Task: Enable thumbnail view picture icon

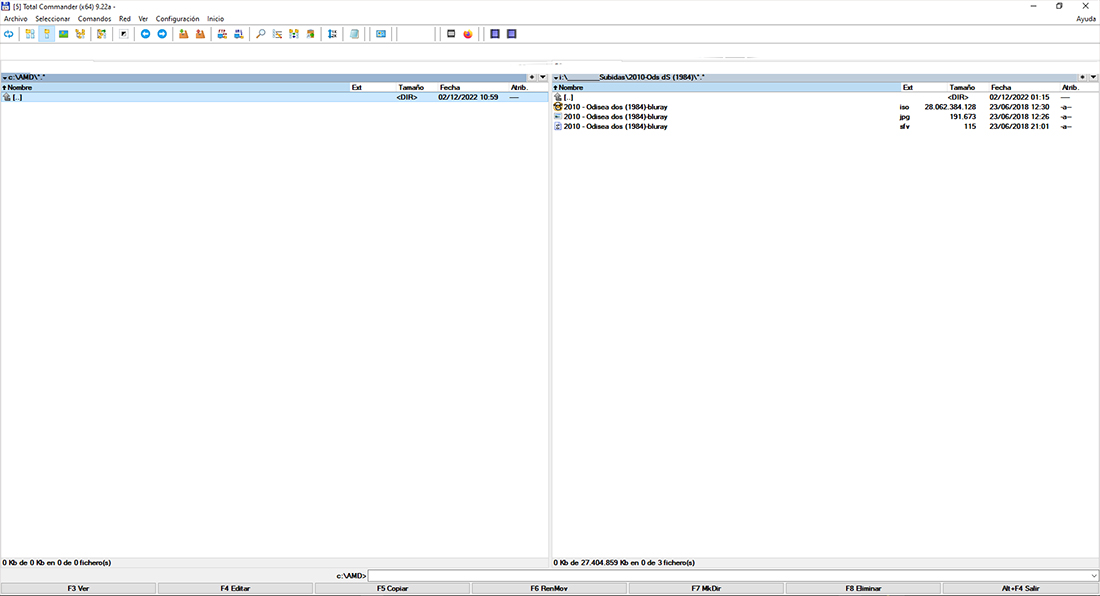Action: (x=64, y=34)
